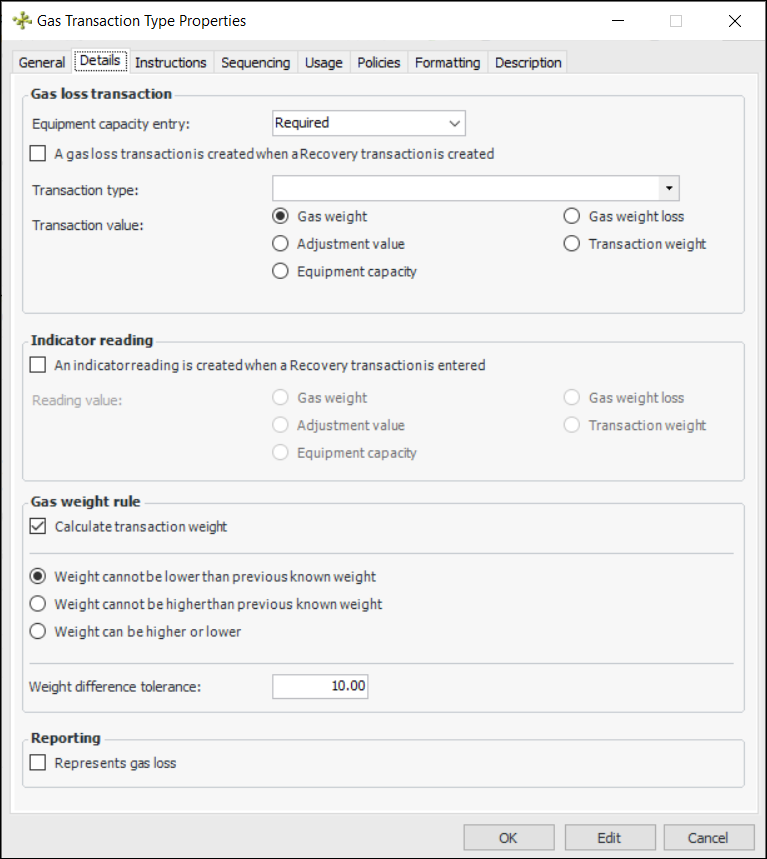Enable indicator reading creation checkbox
The height and width of the screenshot is (859, 767).
point(38,365)
